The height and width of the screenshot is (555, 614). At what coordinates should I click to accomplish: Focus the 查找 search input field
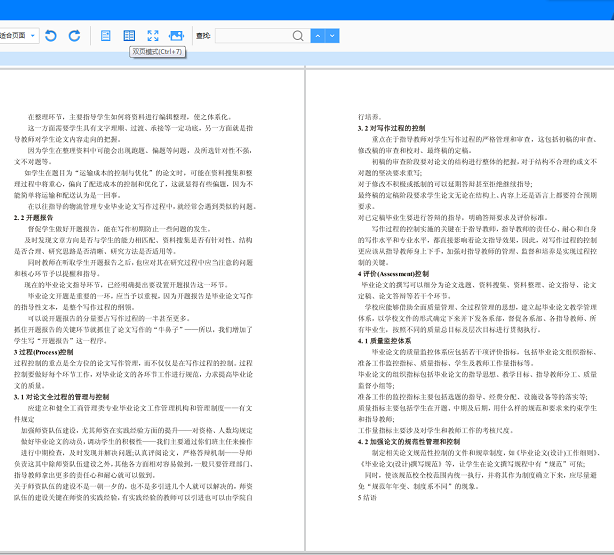253,36
